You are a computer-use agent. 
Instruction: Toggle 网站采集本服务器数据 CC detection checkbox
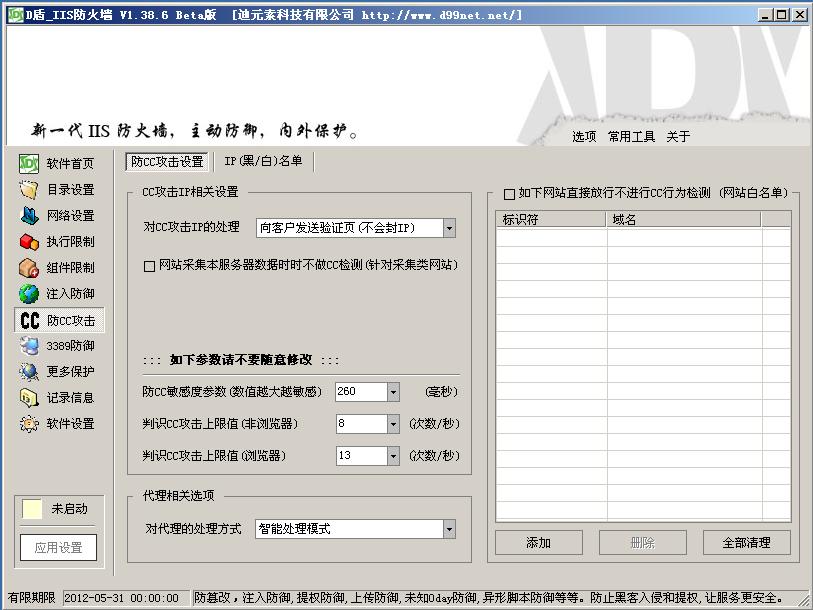[149, 266]
